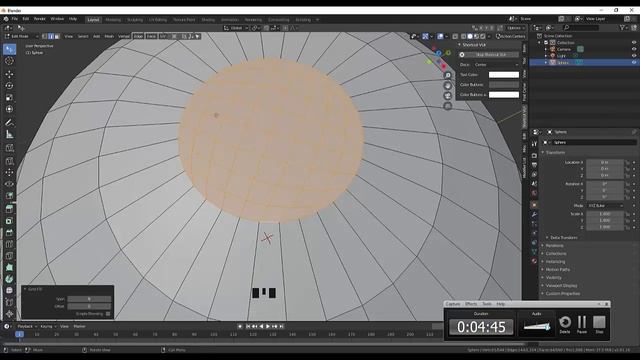Expand the Viewport Display panel
640x360 pixels.
coord(561,286)
